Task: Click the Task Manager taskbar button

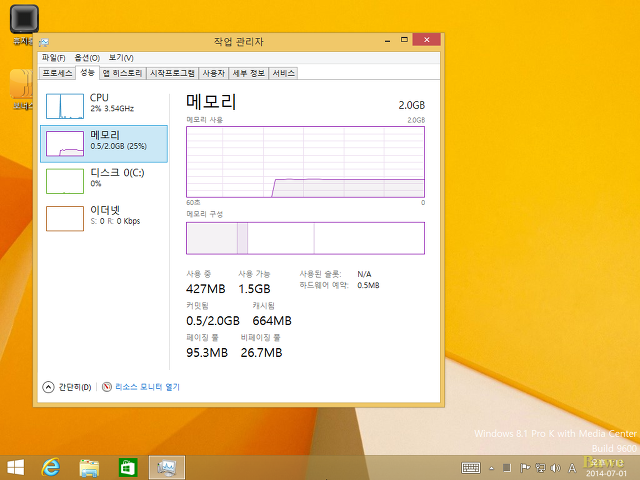Action: click(167, 467)
